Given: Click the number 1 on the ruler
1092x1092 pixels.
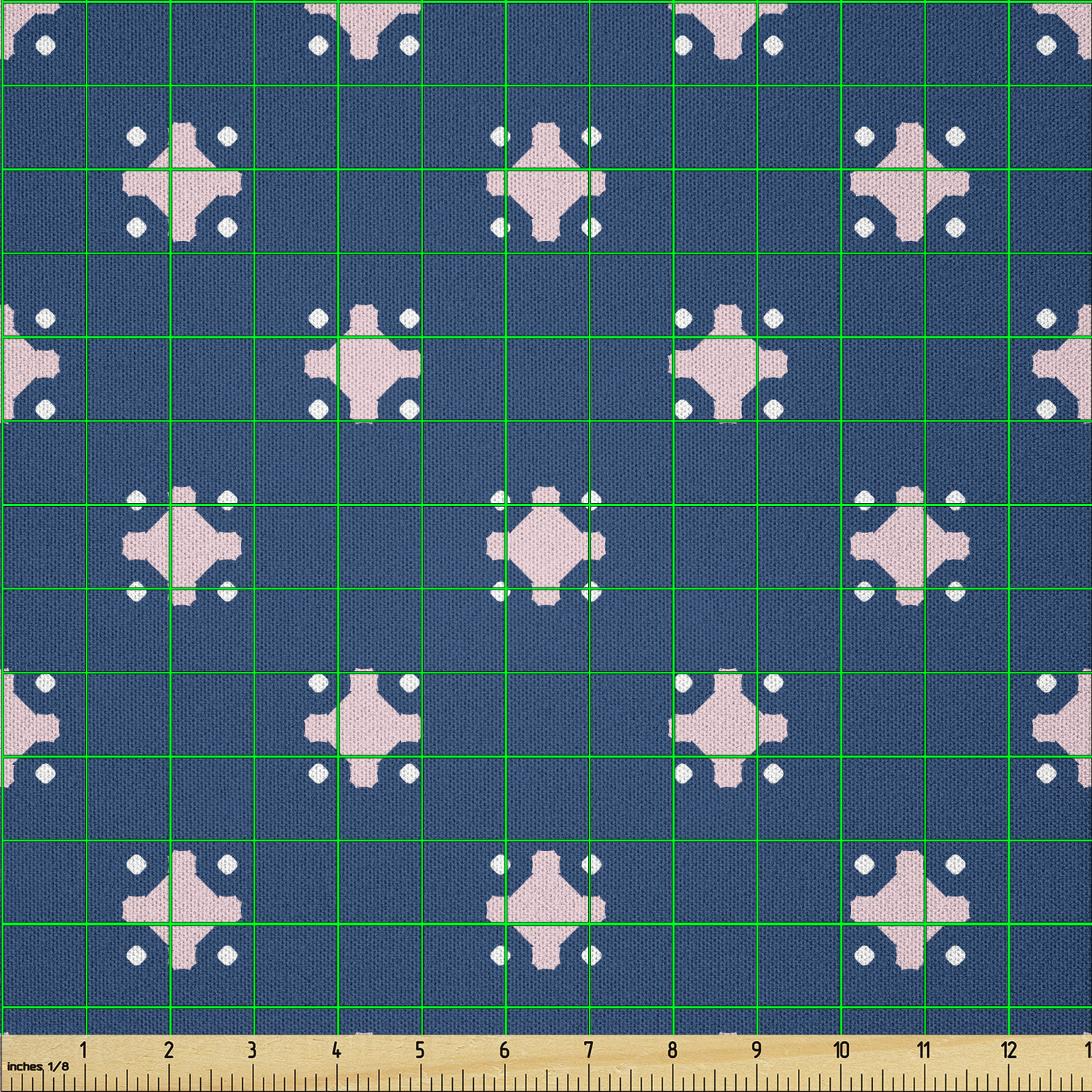Looking at the screenshot, I should [x=84, y=1050].
